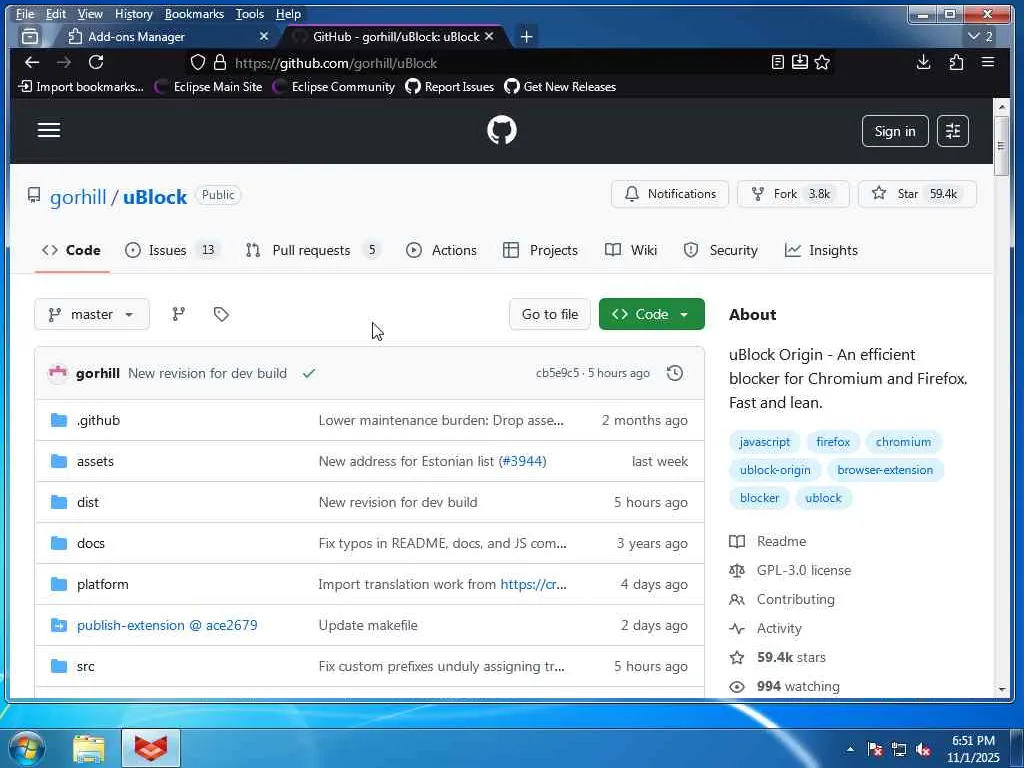
Task: Open Firefox downloads panel
Action: (x=923, y=62)
